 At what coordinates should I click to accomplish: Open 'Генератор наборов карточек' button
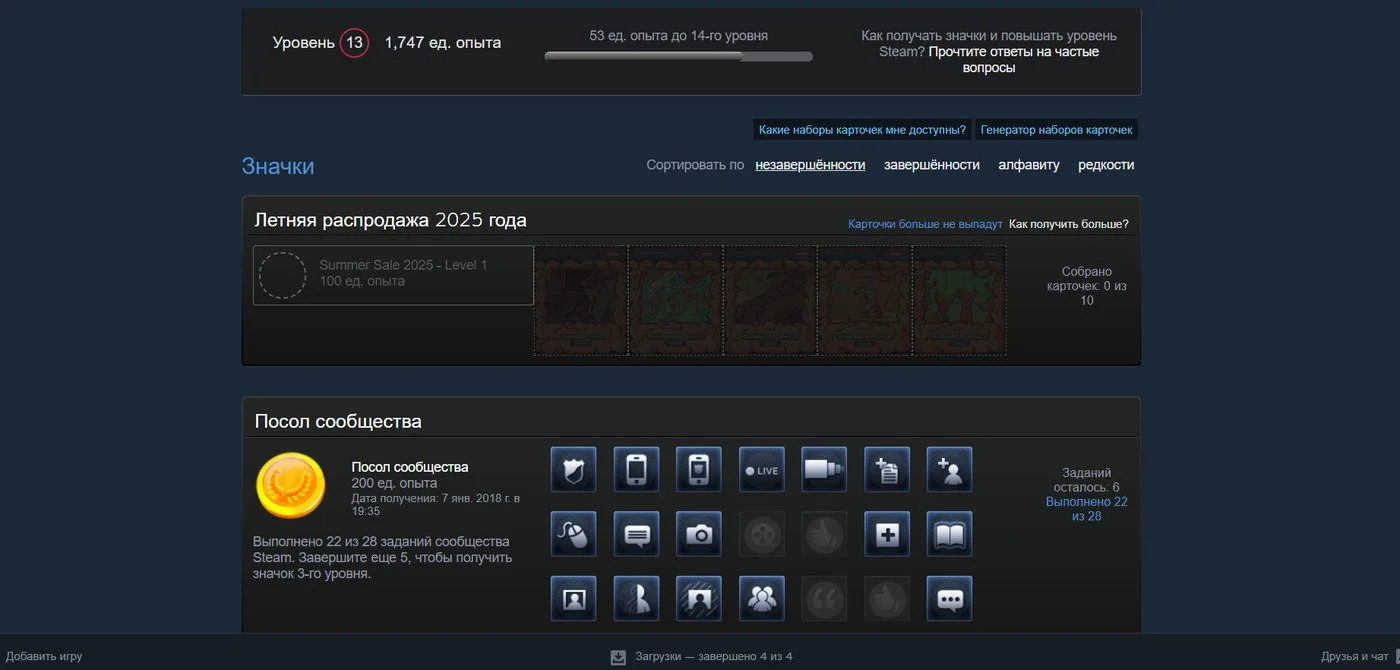click(x=1057, y=130)
